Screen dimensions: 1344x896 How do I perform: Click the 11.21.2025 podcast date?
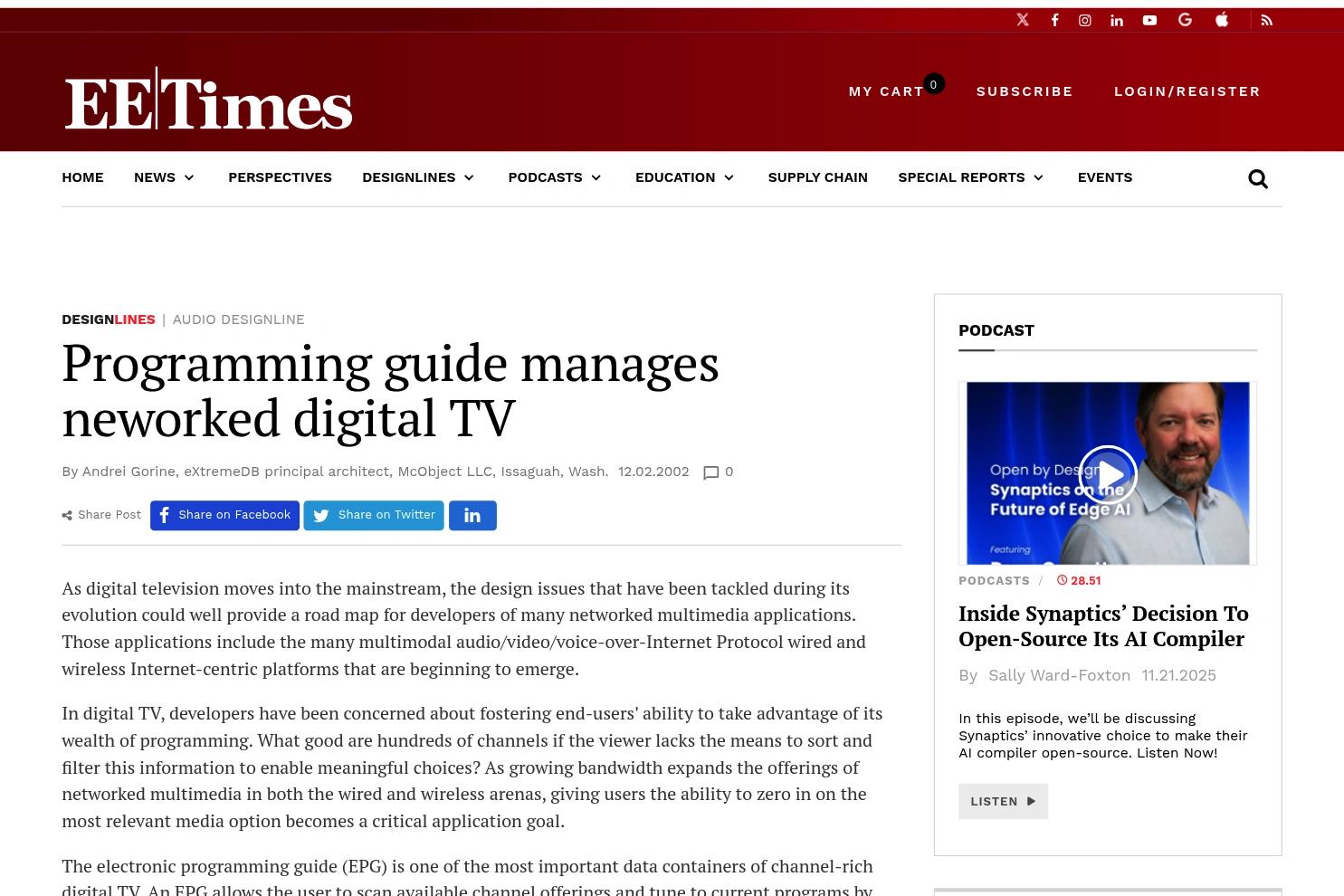(x=1178, y=675)
